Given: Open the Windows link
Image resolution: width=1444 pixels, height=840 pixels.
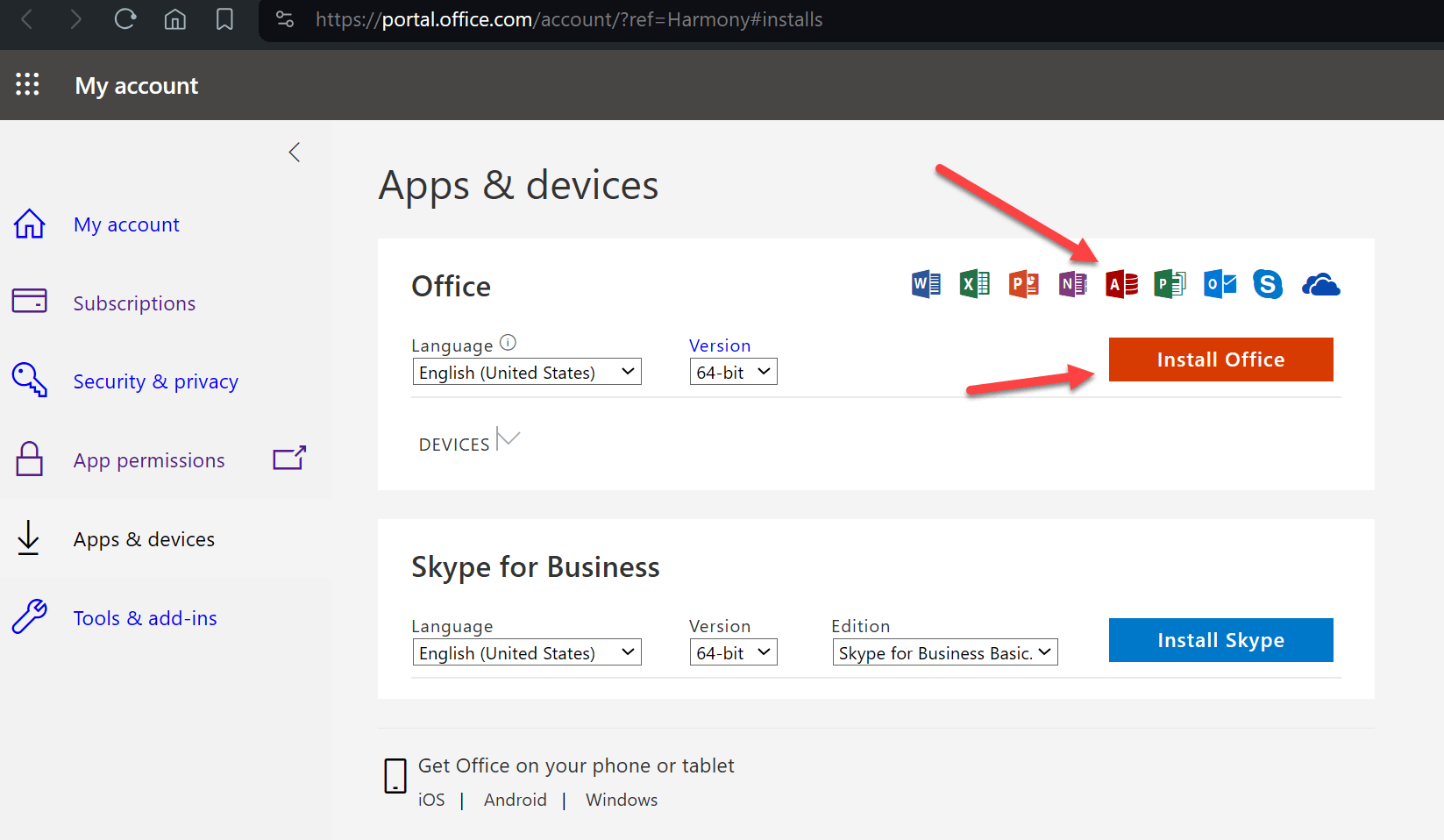Looking at the screenshot, I should [x=622, y=800].
